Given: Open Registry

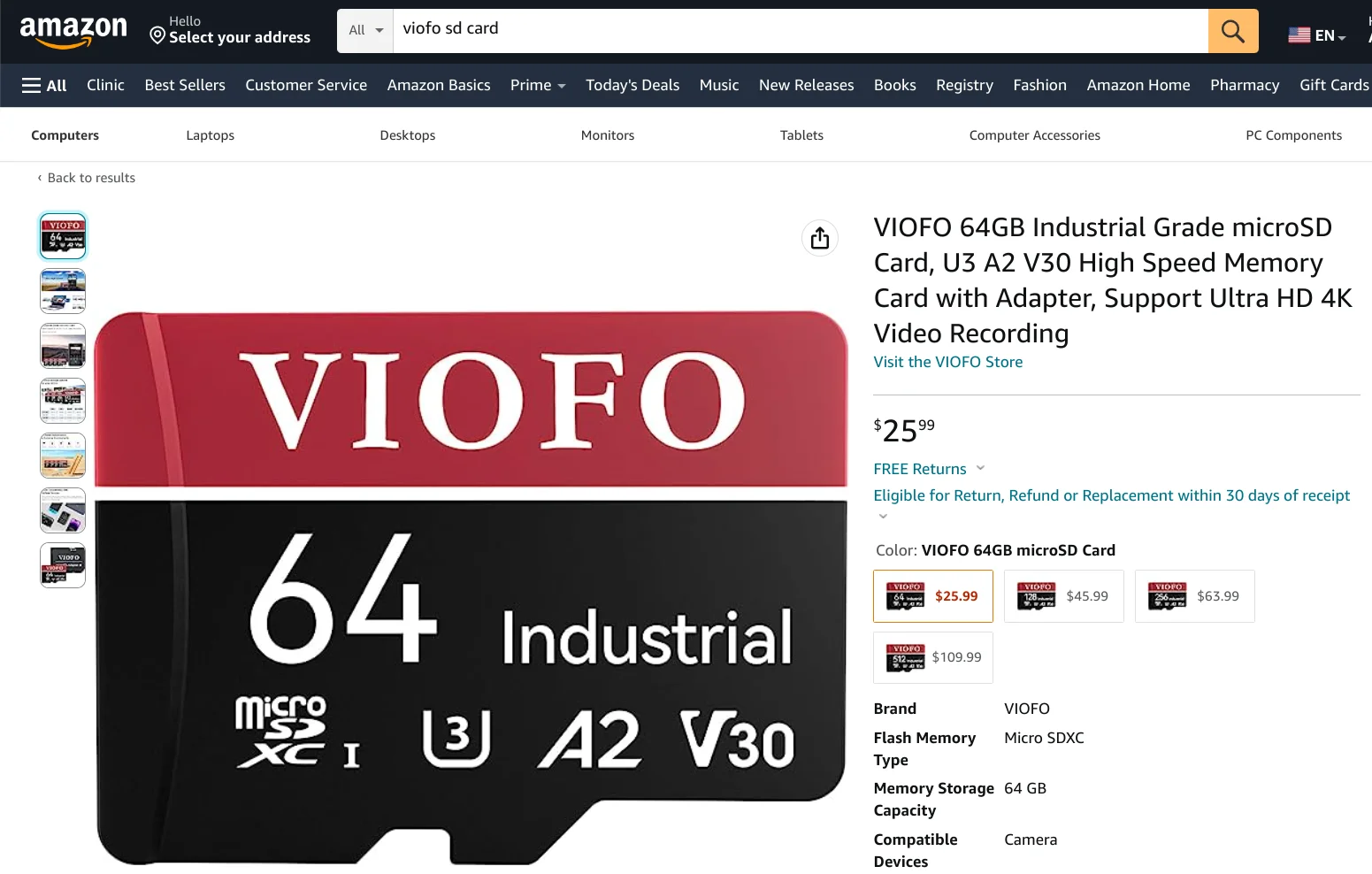Looking at the screenshot, I should (x=964, y=85).
